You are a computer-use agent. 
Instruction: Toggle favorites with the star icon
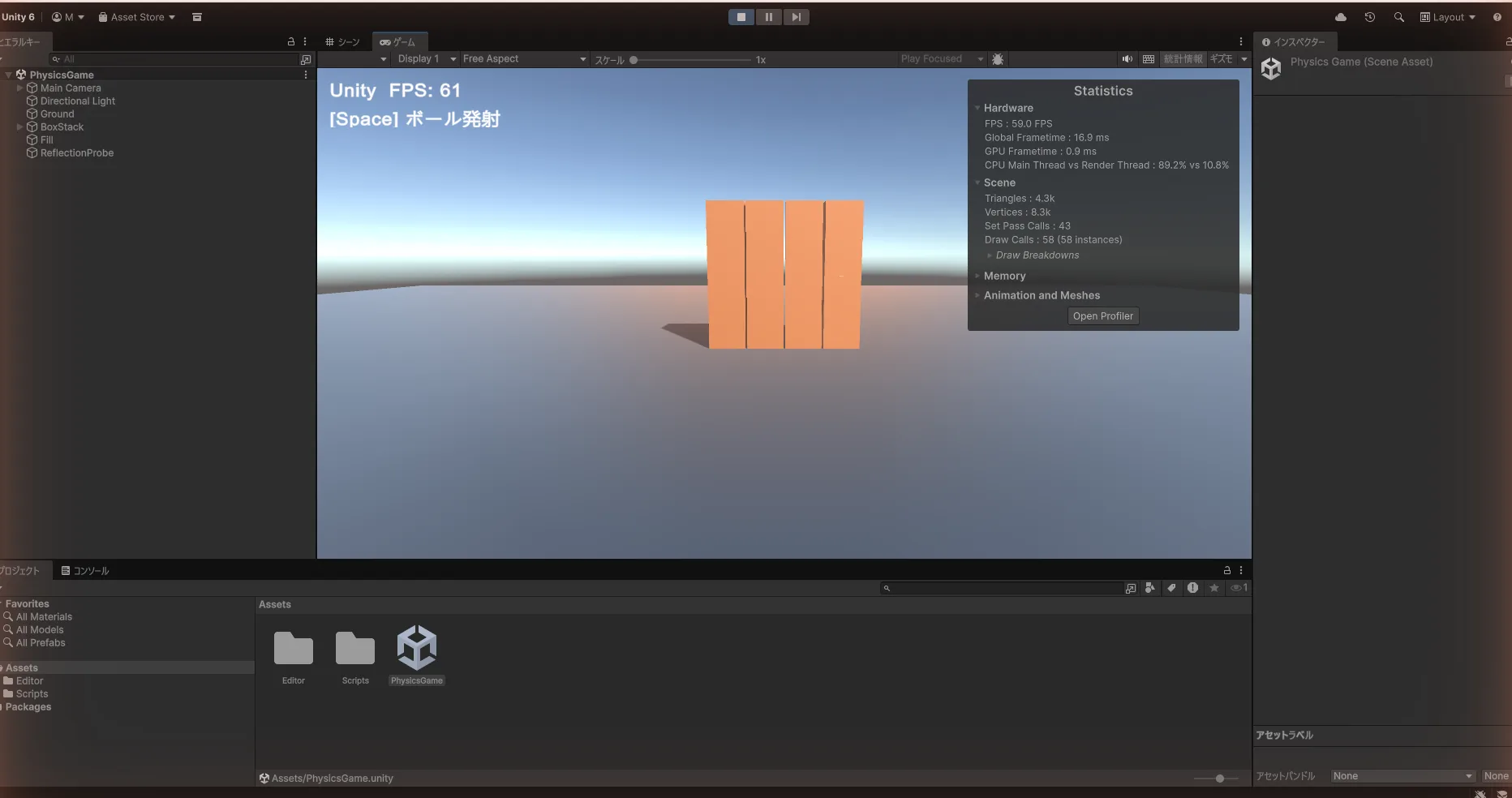pyautogui.click(x=1214, y=588)
